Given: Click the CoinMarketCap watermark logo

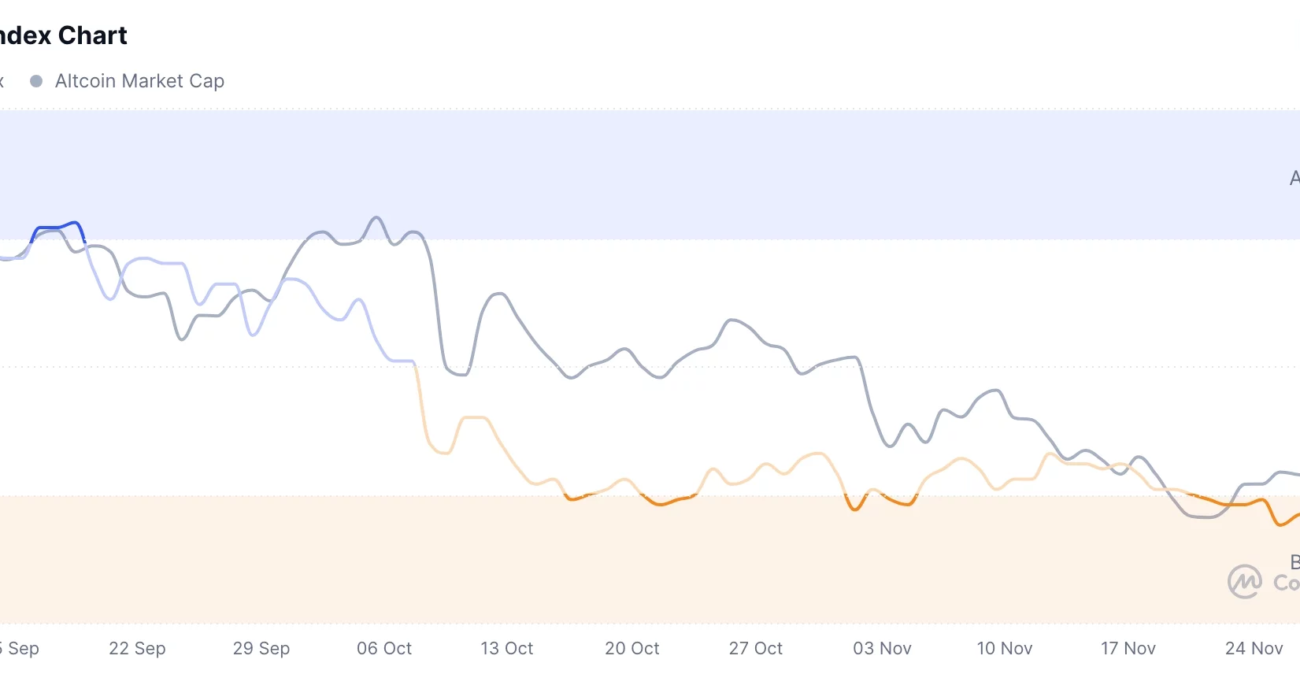Looking at the screenshot, I should (x=1245, y=581).
